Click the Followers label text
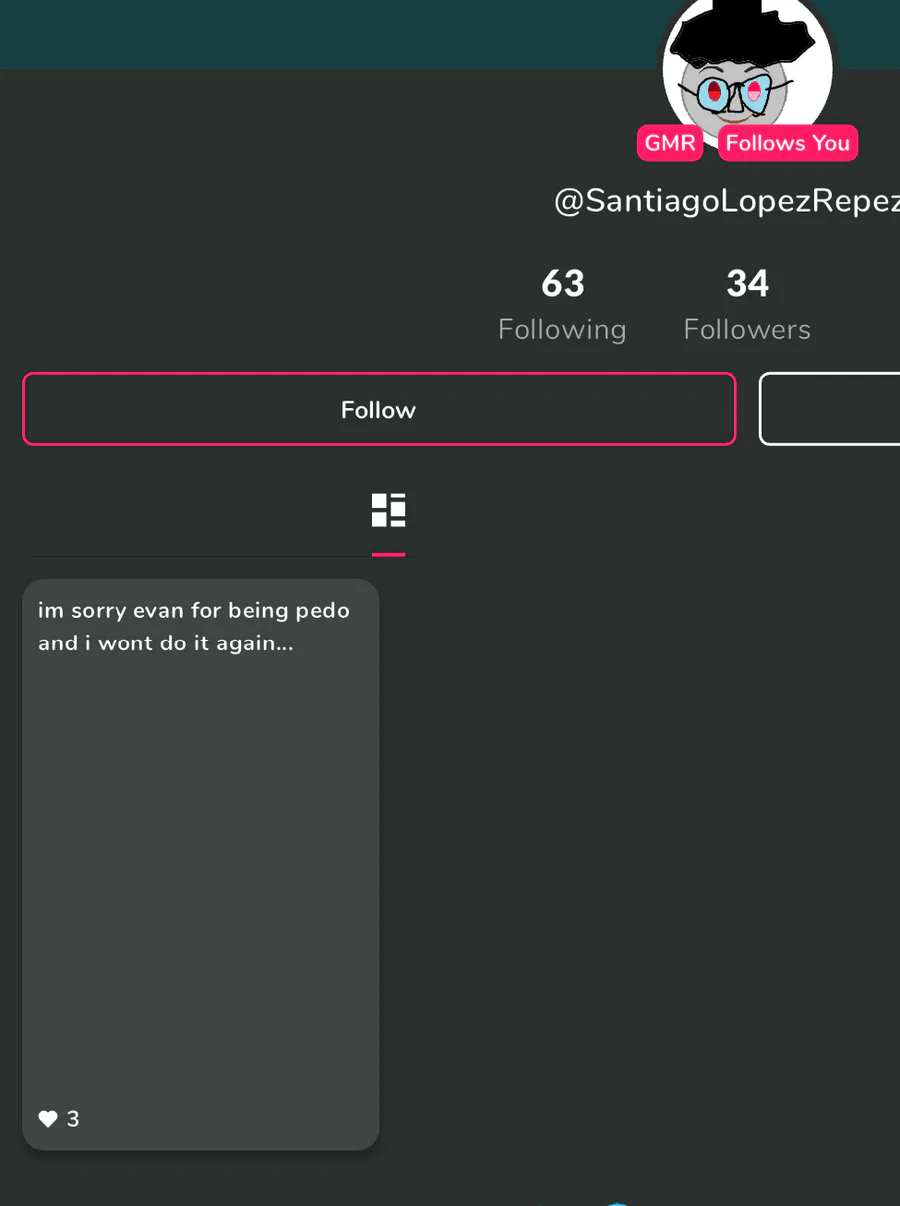Image resolution: width=900 pixels, height=1206 pixels. (747, 330)
